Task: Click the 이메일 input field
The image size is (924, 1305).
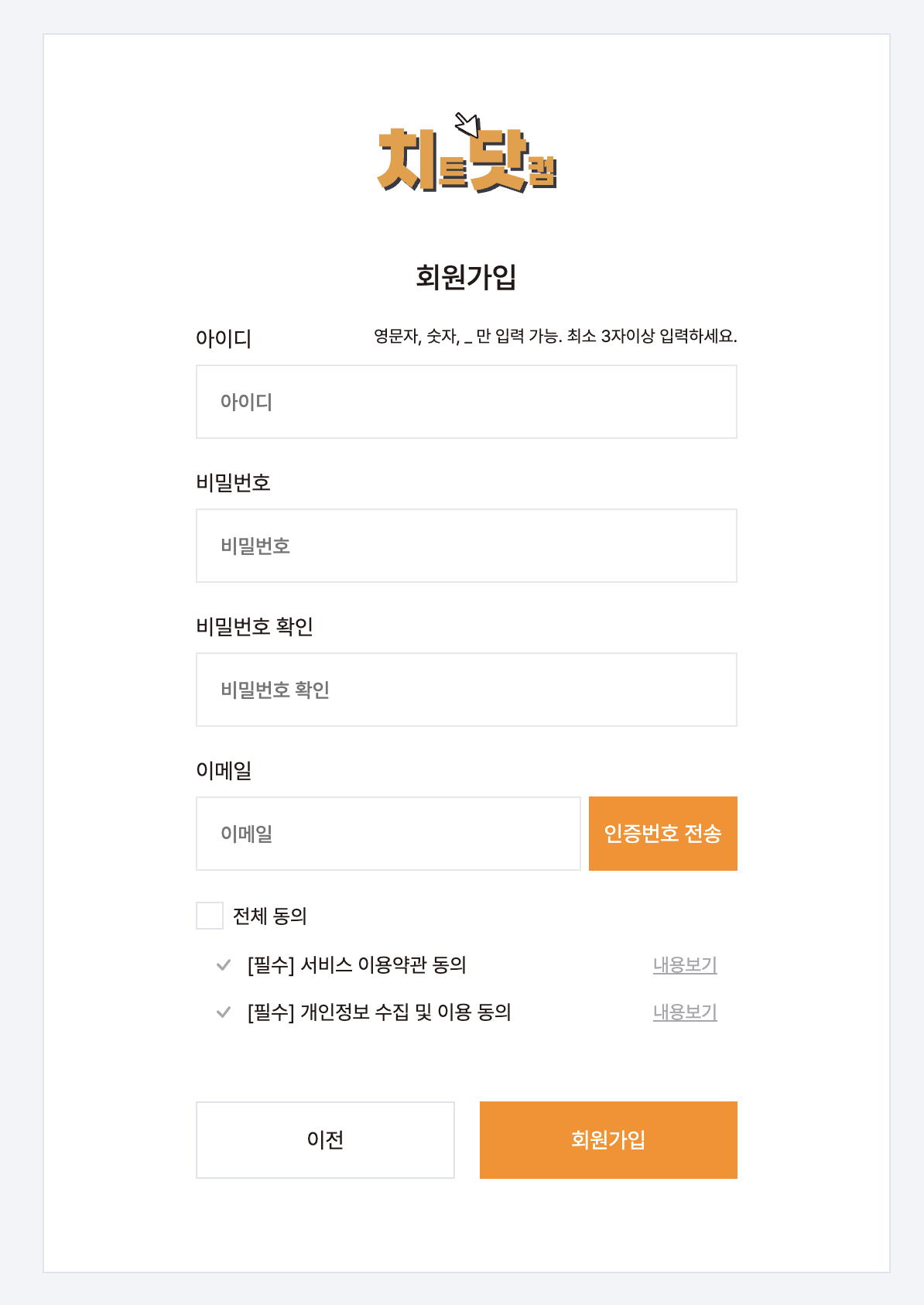Action: click(x=388, y=834)
